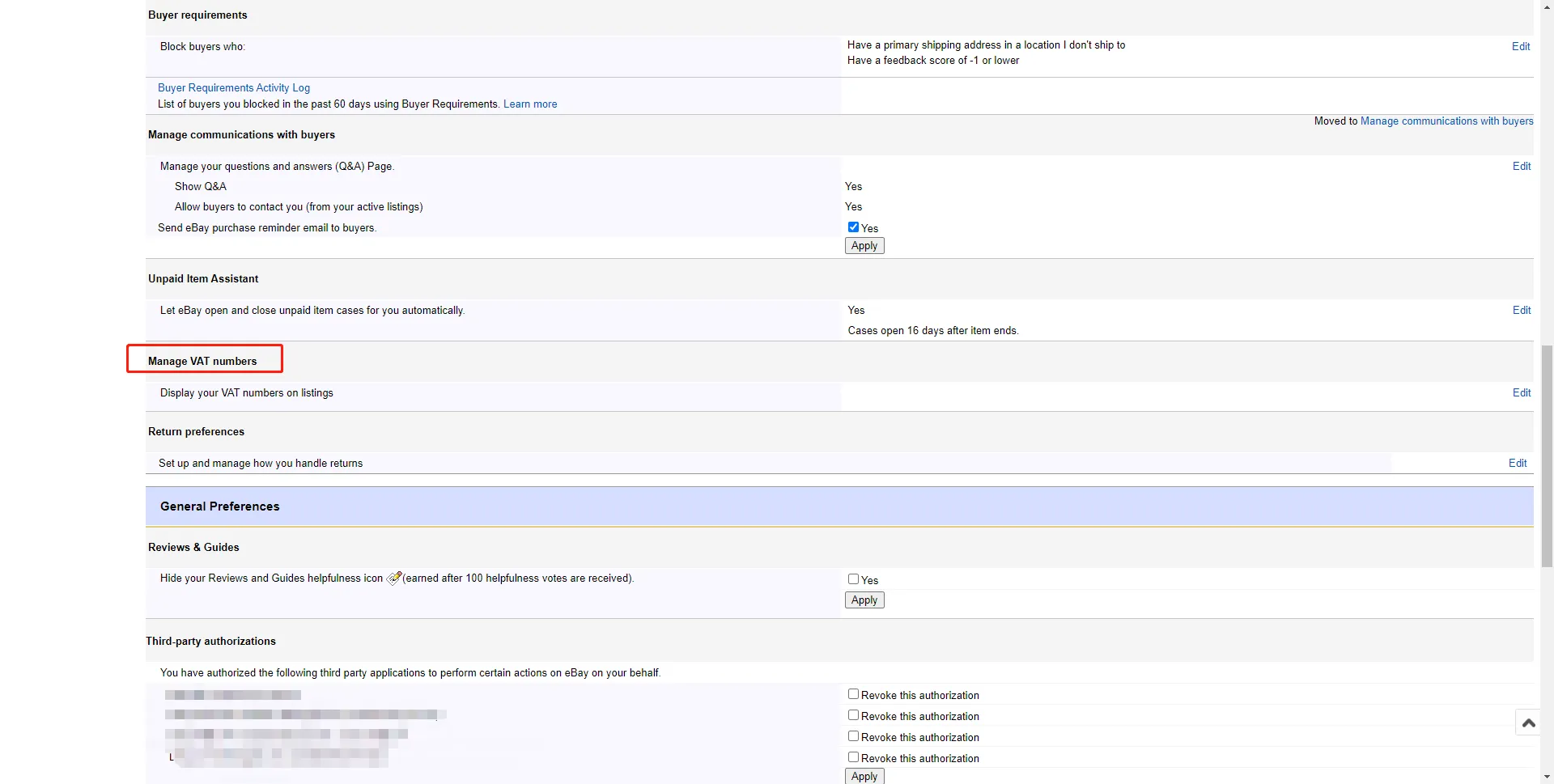Tick the first Revoke this authorization checkbox

coord(853,694)
